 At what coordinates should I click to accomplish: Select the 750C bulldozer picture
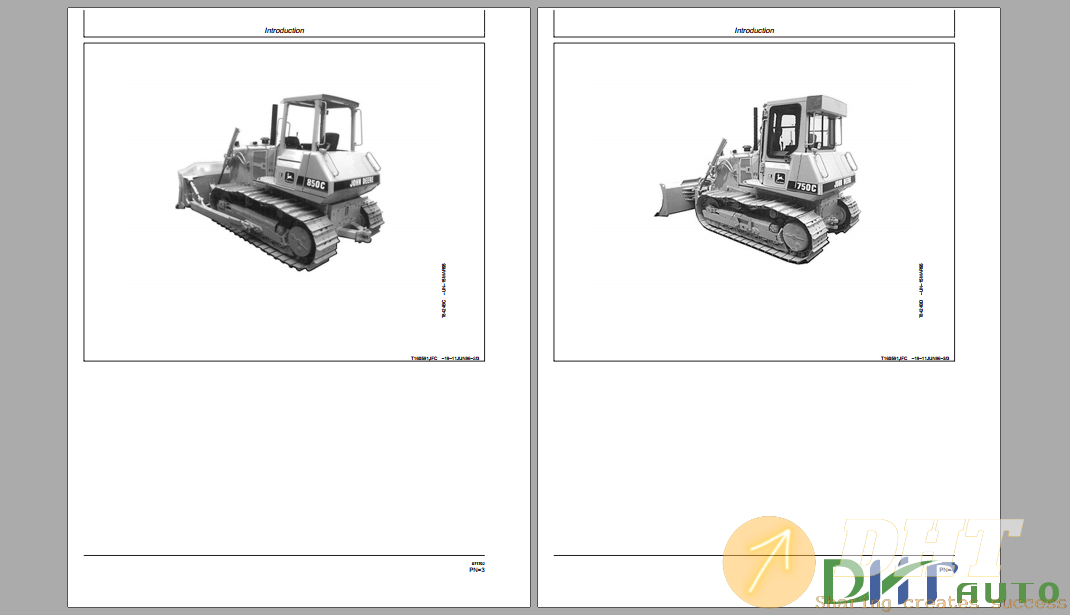tap(757, 179)
